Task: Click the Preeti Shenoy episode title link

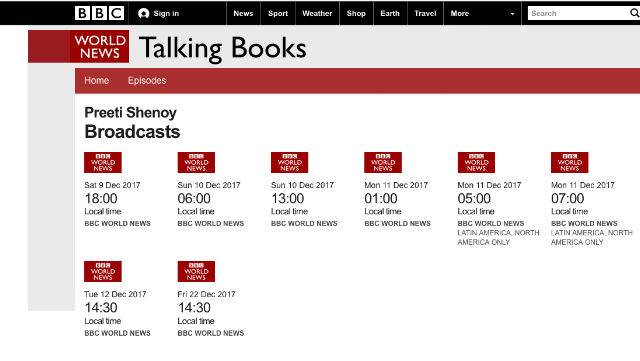Action: click(x=131, y=112)
